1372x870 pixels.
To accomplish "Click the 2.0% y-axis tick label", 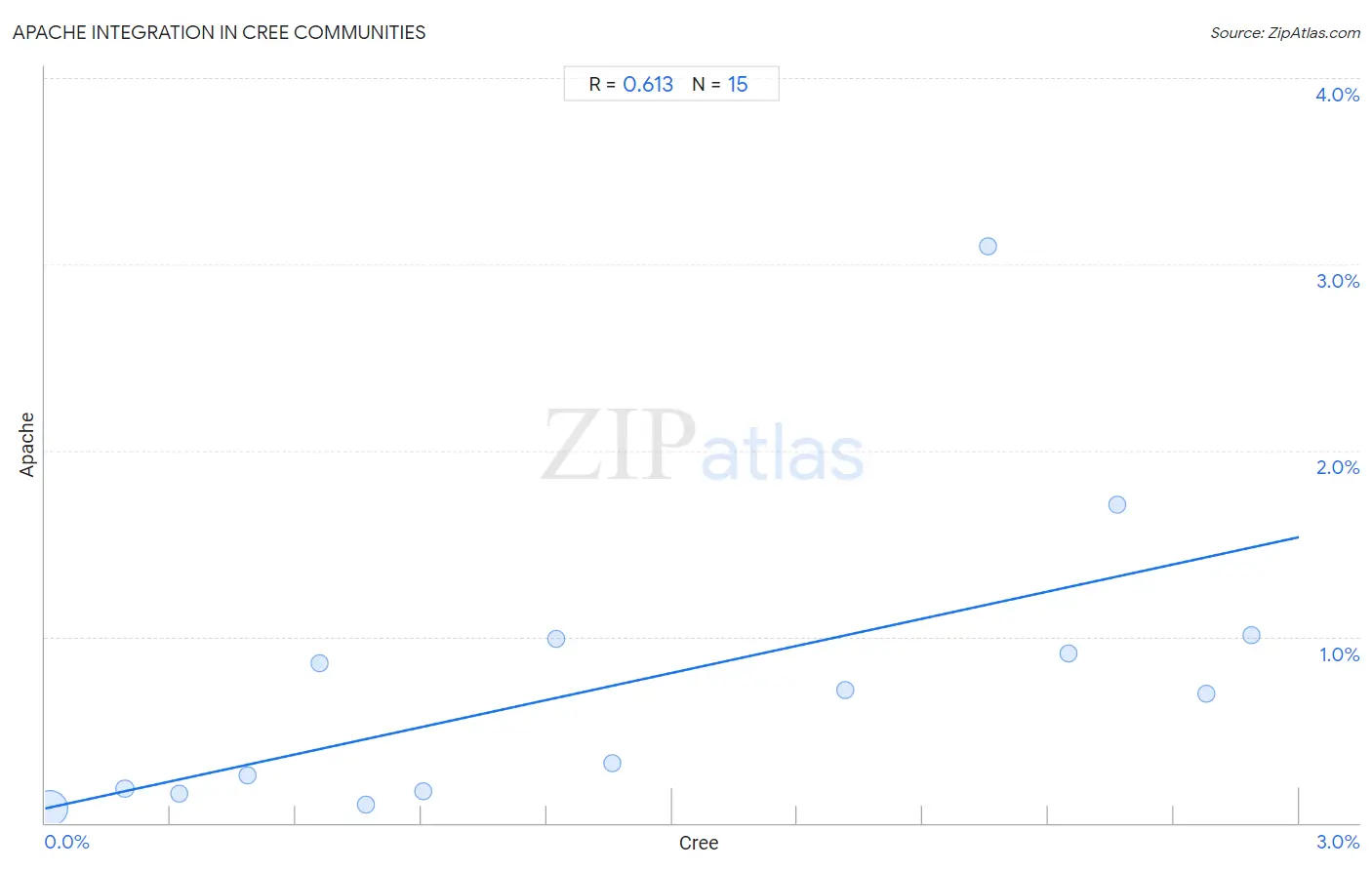I will (1337, 467).
